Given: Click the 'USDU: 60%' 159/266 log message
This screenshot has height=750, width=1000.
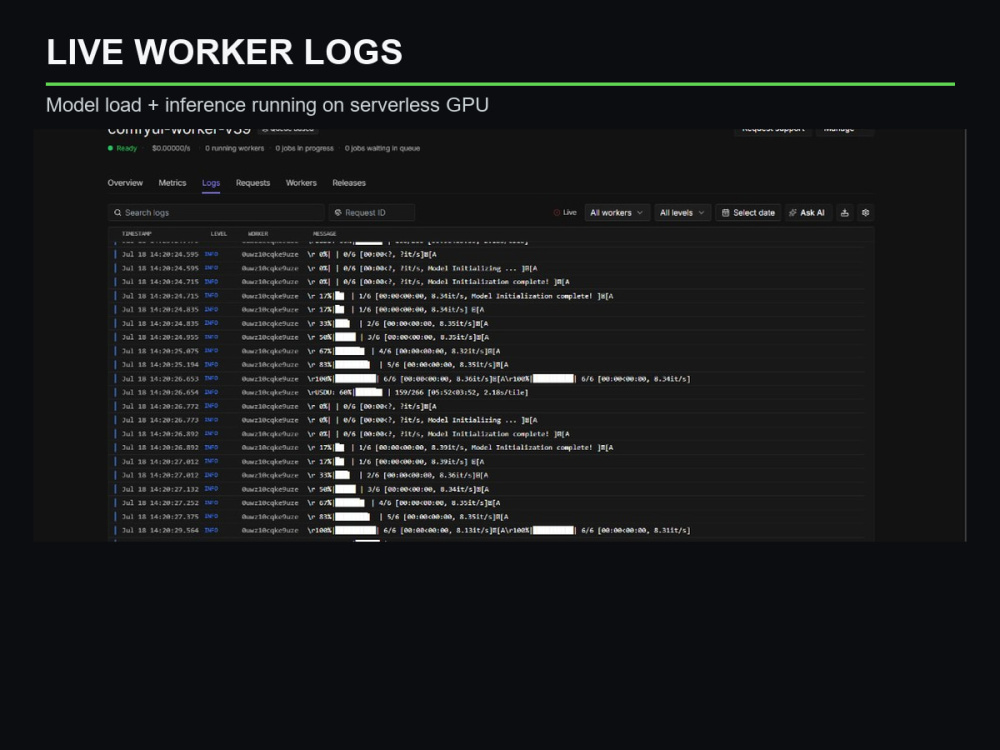Looking at the screenshot, I should click(418, 393).
